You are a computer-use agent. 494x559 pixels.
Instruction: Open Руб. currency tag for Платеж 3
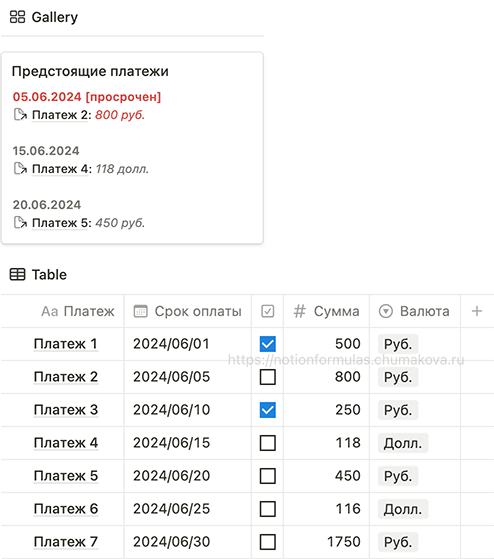pos(398,410)
